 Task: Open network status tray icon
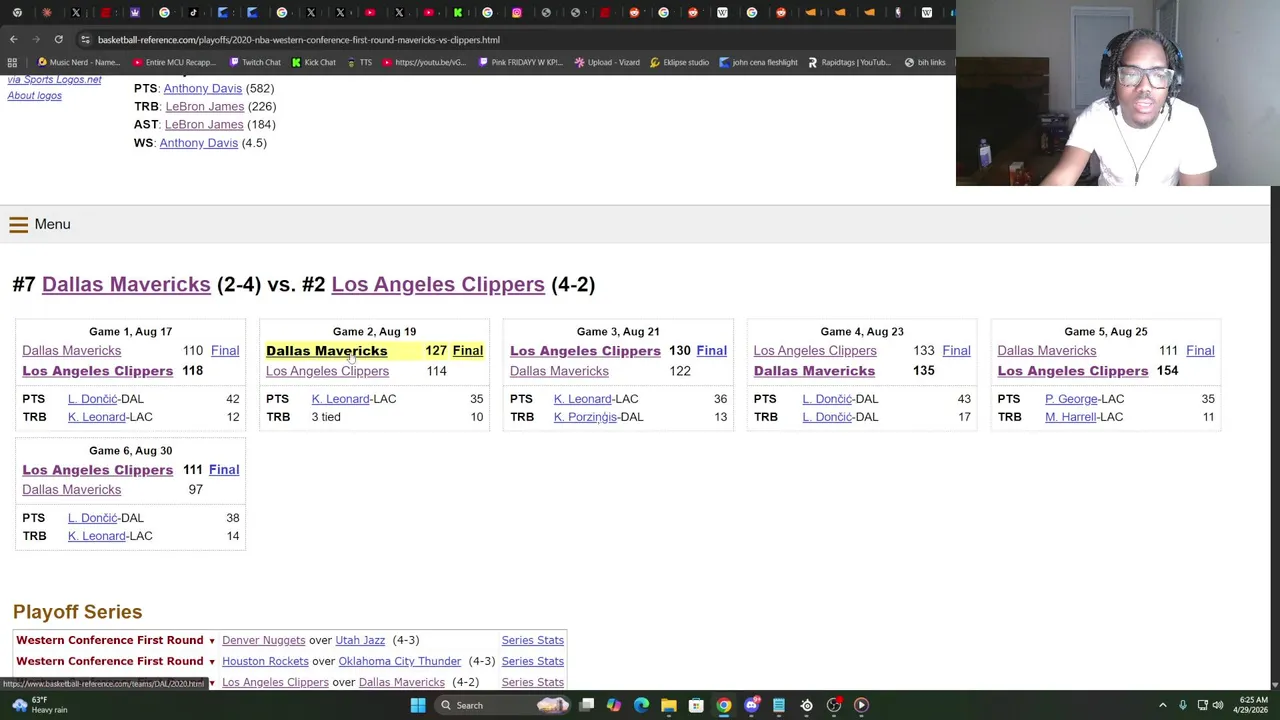1202,705
